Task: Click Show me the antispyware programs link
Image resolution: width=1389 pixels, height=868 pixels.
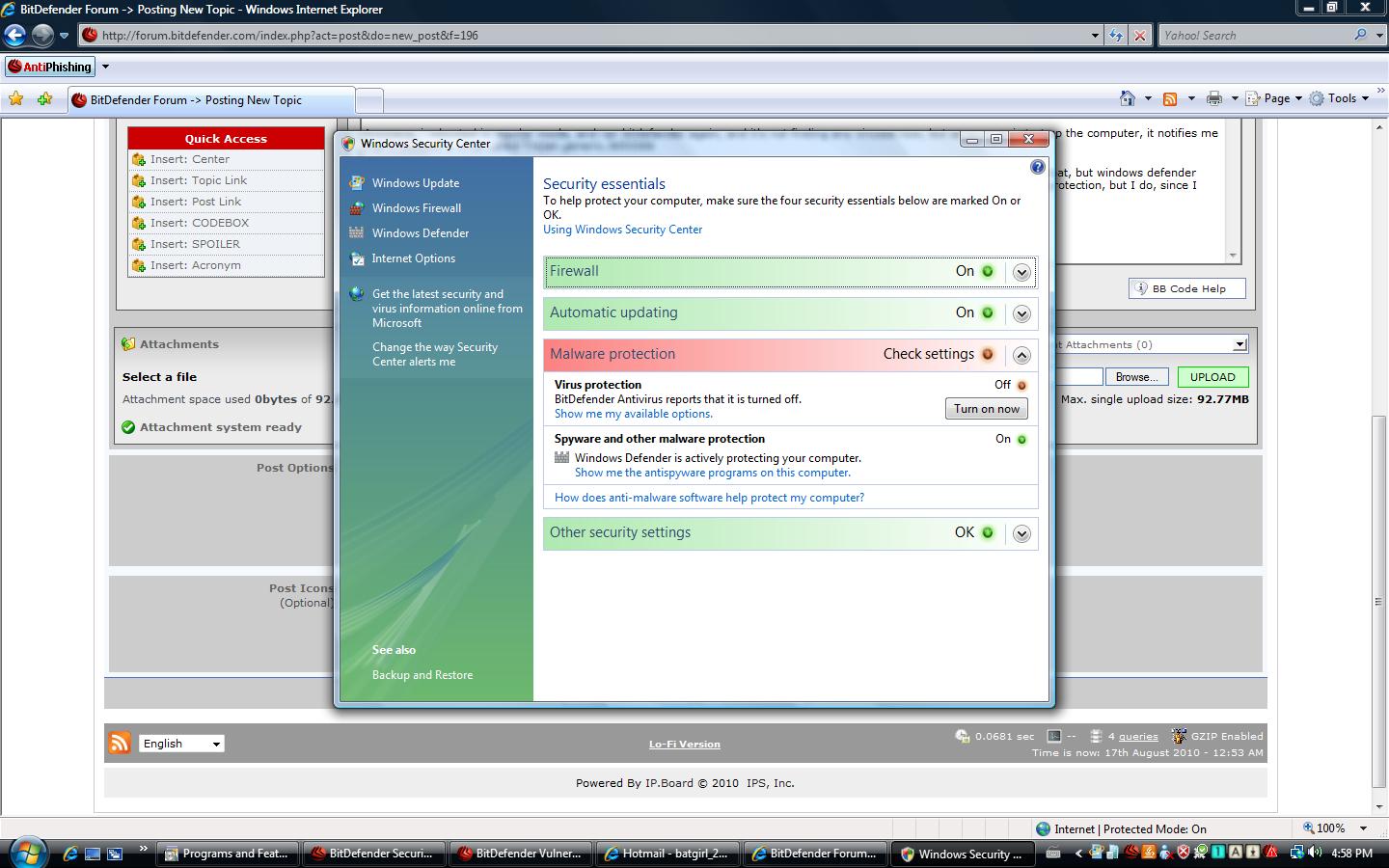Action: 713,473
